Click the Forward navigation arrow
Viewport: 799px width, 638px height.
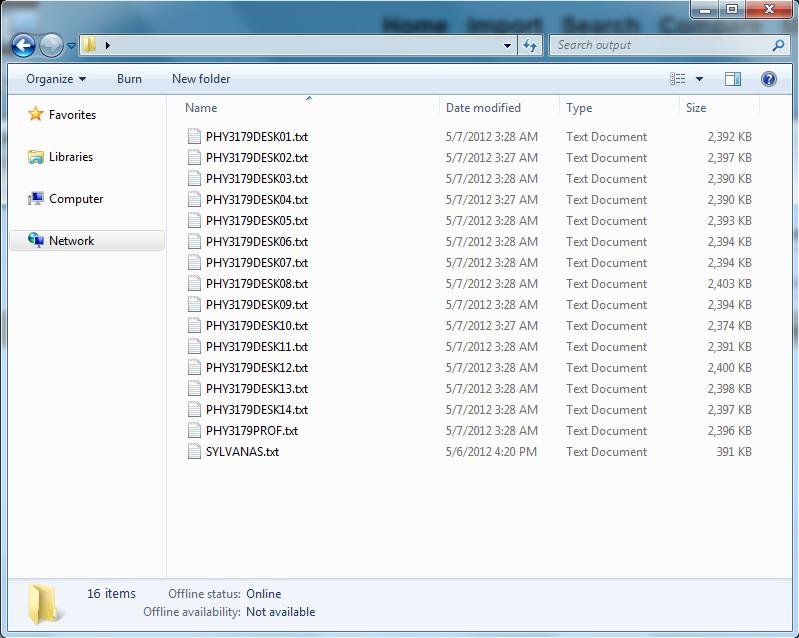click(x=51, y=45)
